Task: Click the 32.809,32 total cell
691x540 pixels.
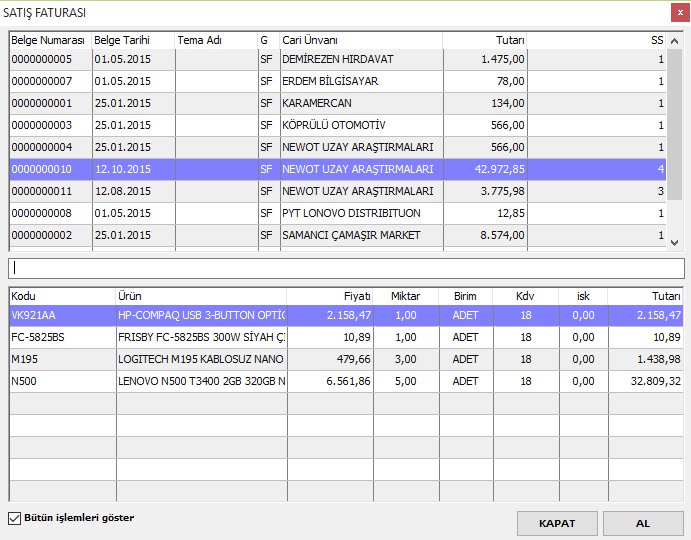Action: pyautogui.click(x=645, y=382)
